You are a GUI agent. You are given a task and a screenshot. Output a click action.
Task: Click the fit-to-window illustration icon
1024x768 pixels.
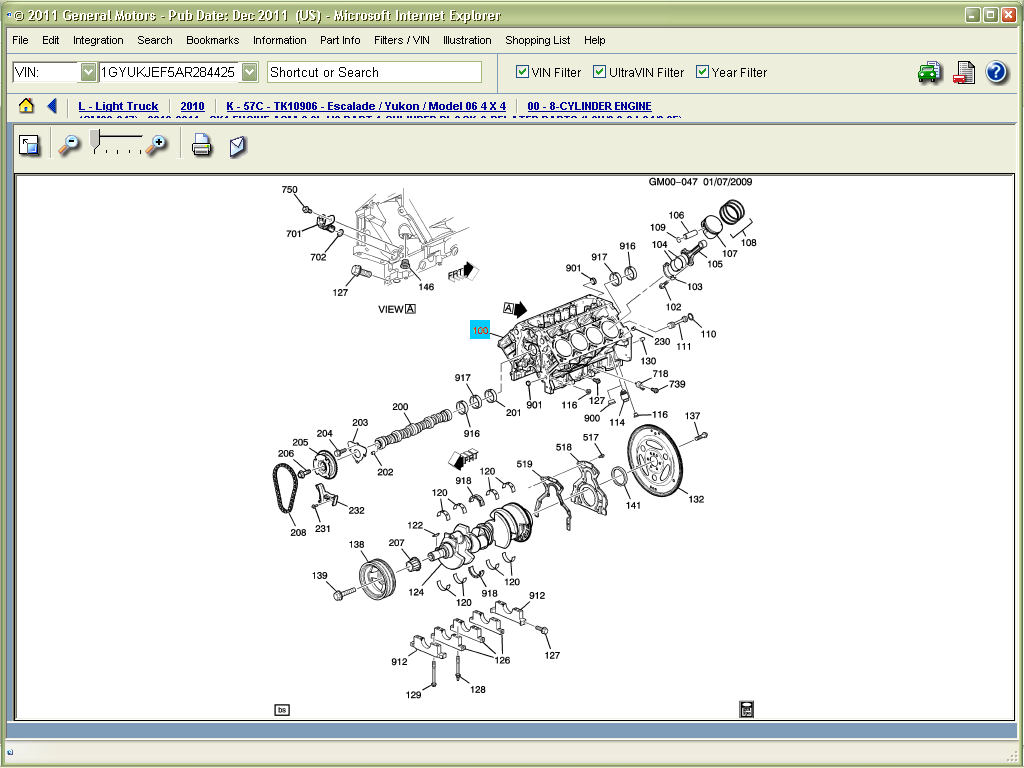pos(29,145)
